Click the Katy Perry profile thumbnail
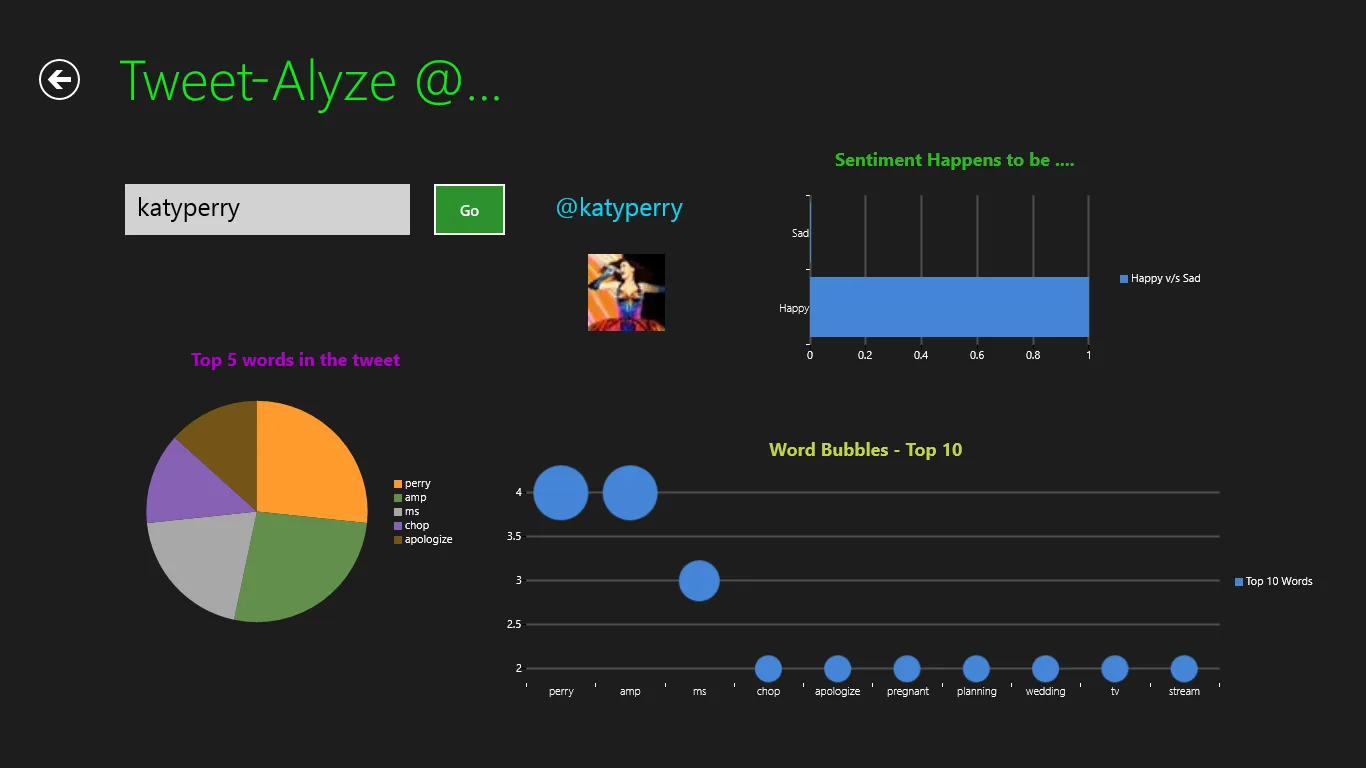This screenshot has width=1366, height=768. (626, 292)
